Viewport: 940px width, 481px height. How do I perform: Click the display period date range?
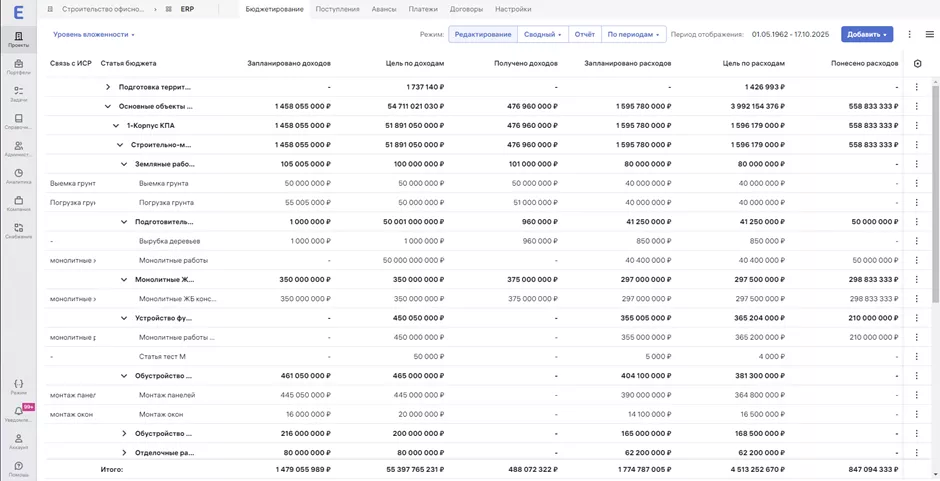click(790, 34)
